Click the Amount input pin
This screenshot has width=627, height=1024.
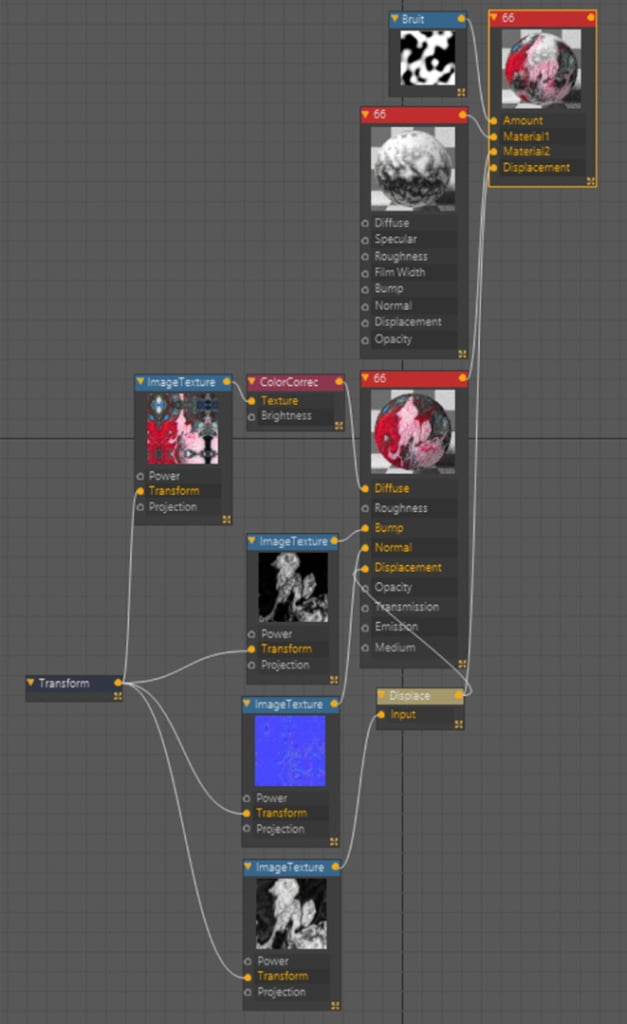493,120
